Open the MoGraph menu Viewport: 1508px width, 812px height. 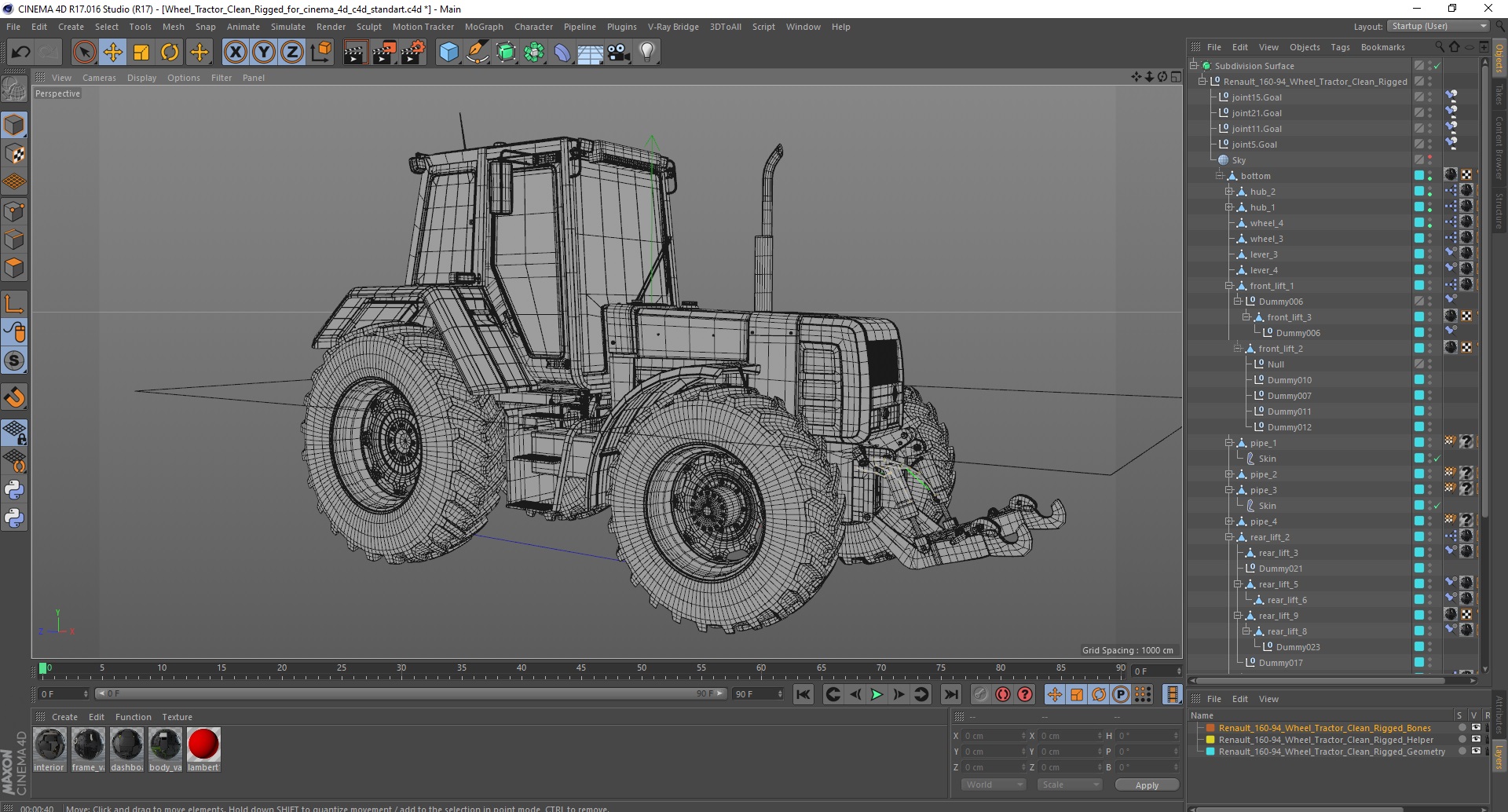pos(484,27)
